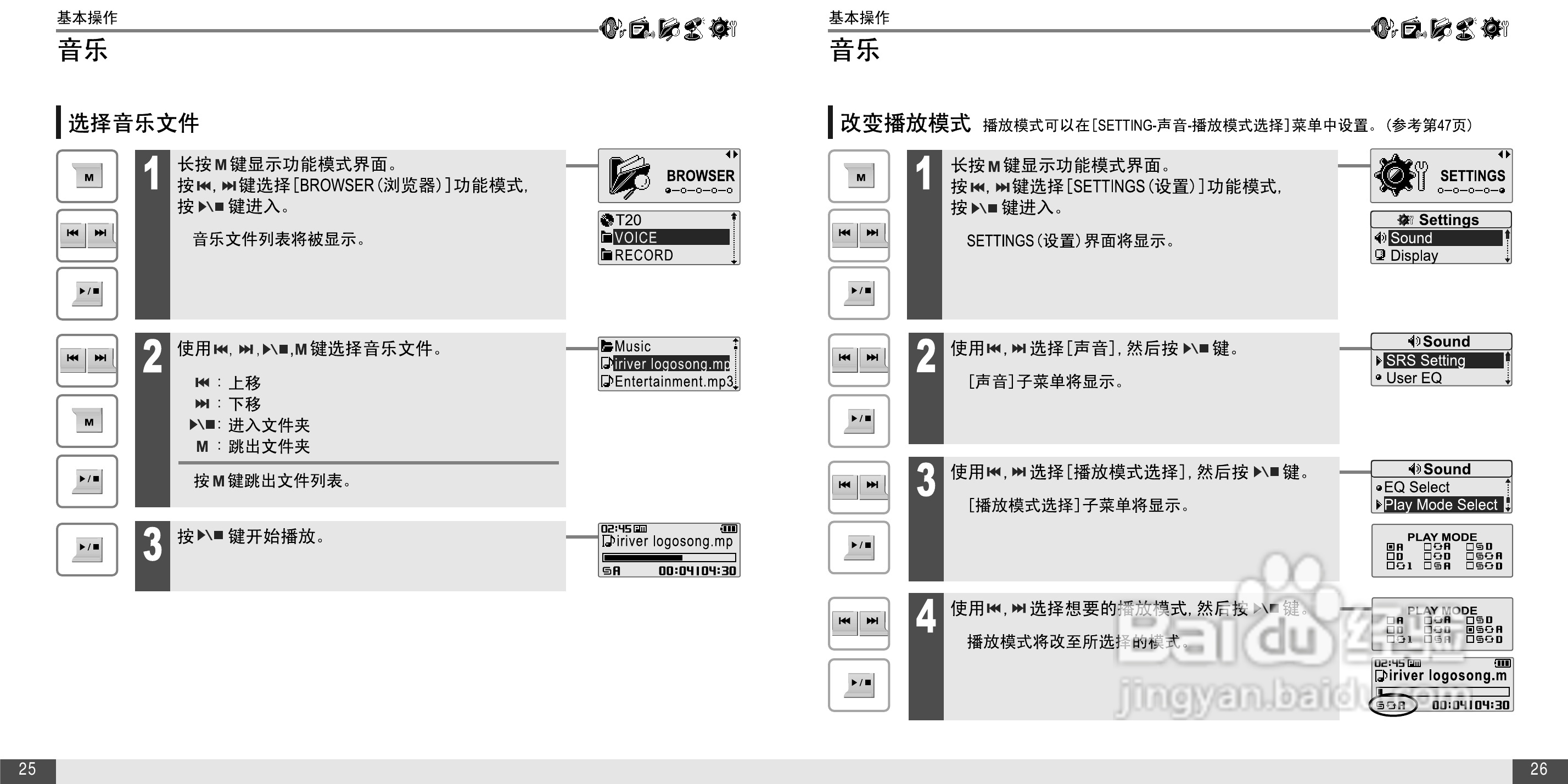Choose Play Mode Select from the Sound submenu
1568x784 pixels.
tap(1441, 505)
